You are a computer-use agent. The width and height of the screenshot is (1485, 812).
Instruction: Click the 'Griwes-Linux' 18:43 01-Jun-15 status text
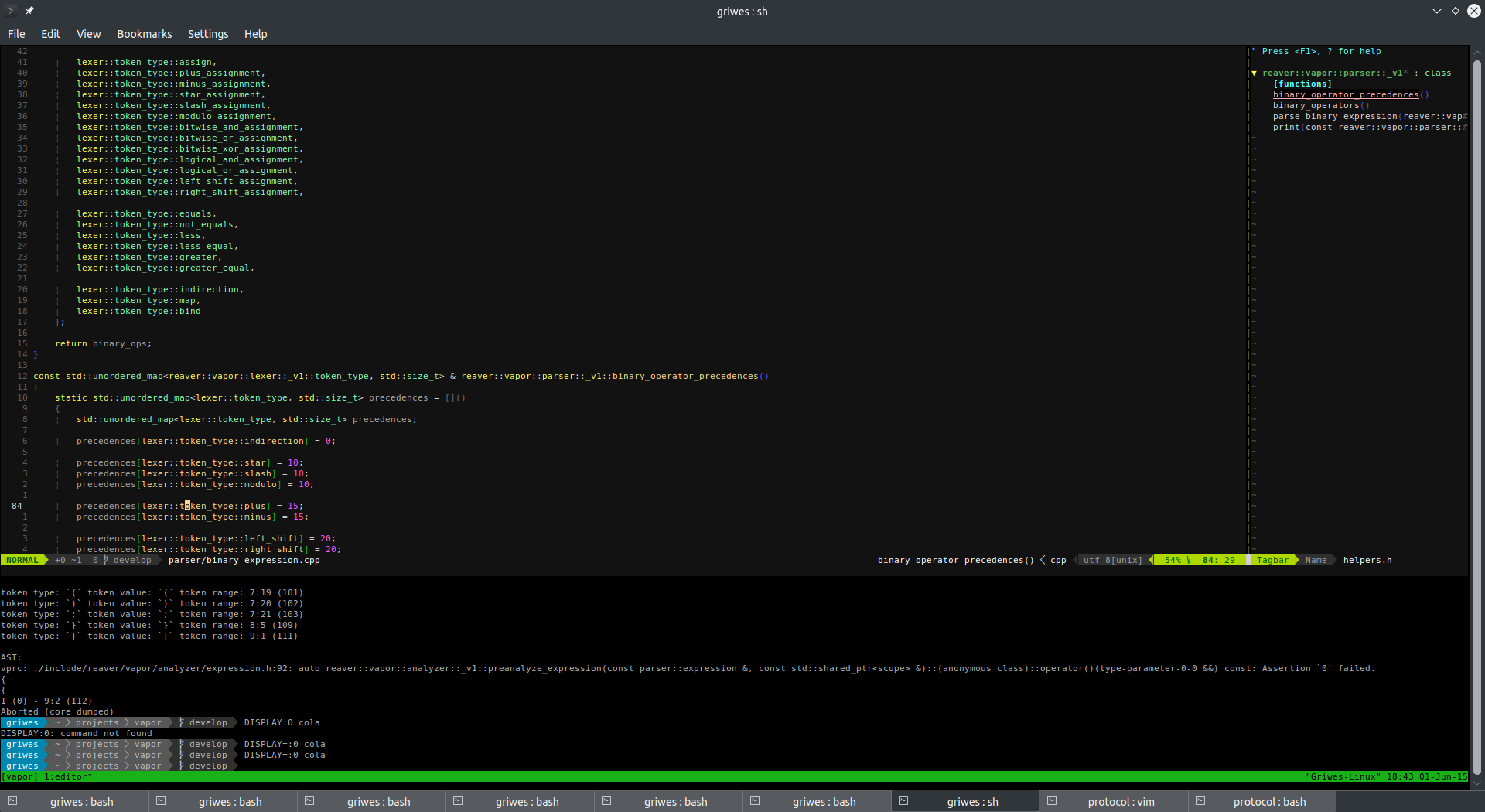click(x=1386, y=777)
